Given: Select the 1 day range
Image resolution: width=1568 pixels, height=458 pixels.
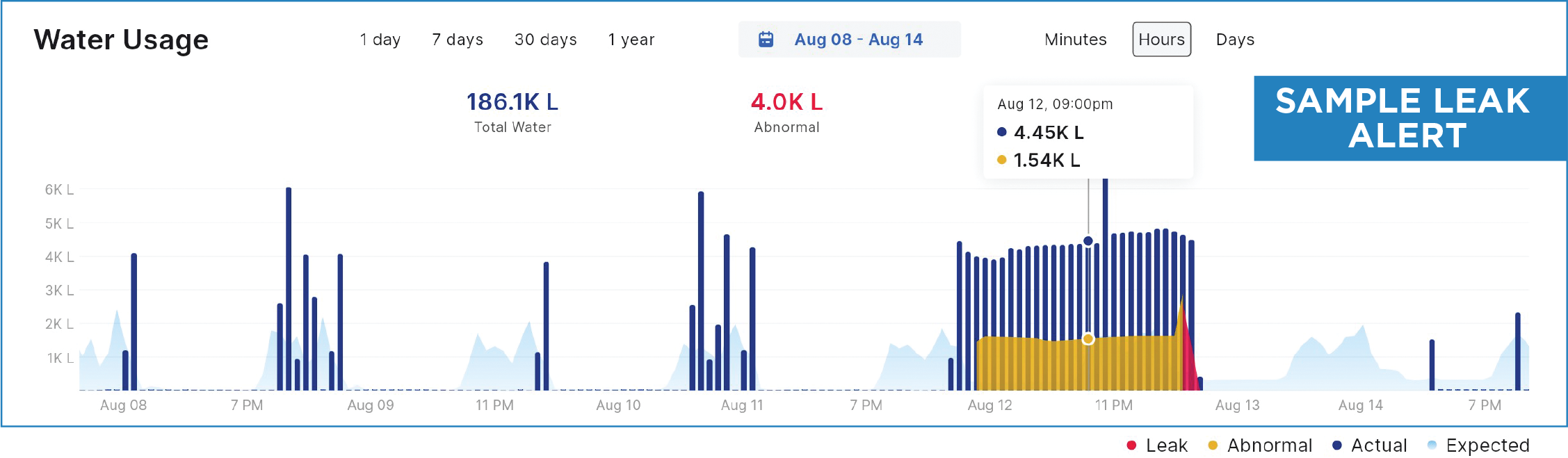Looking at the screenshot, I should [380, 40].
